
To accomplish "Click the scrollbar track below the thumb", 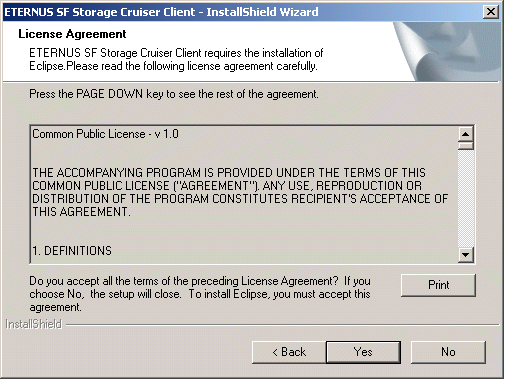I will [x=466, y=199].
